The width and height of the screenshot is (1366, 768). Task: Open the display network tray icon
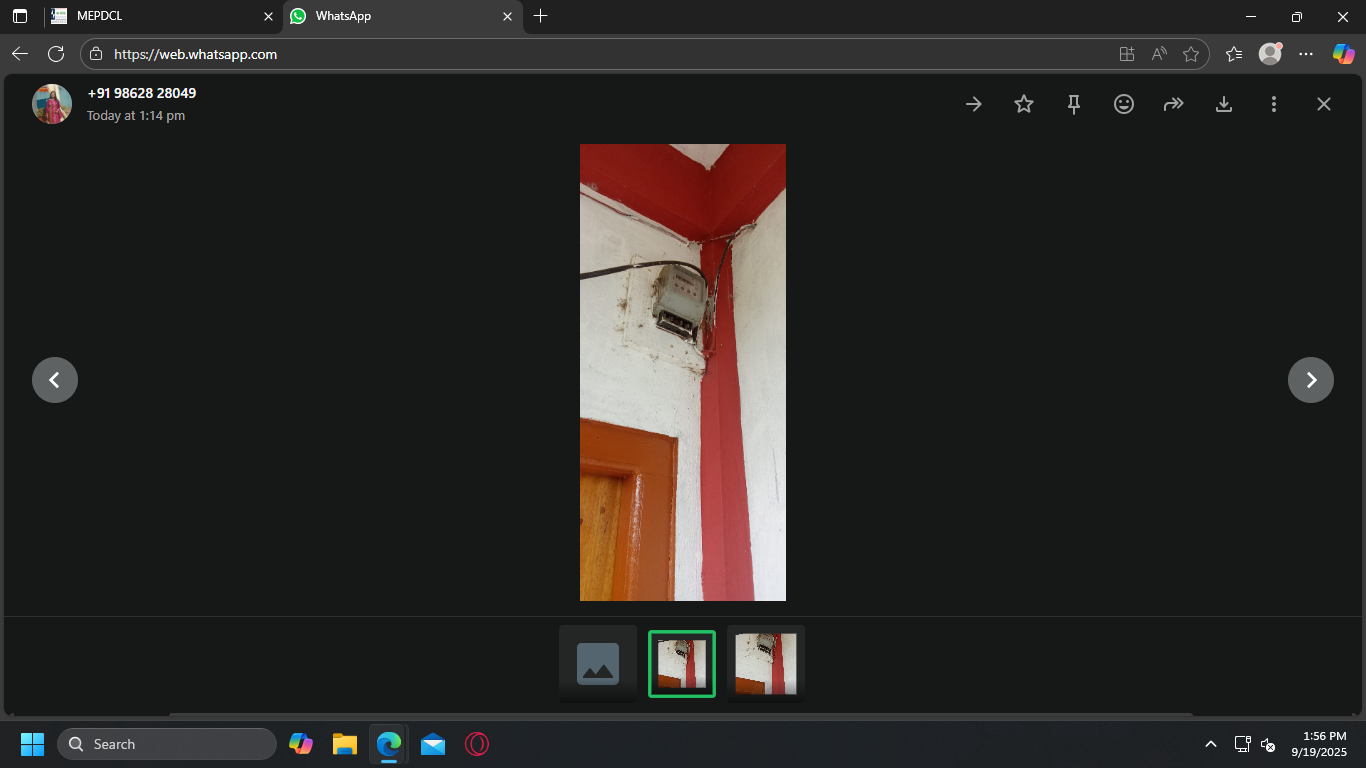pyautogui.click(x=1242, y=744)
